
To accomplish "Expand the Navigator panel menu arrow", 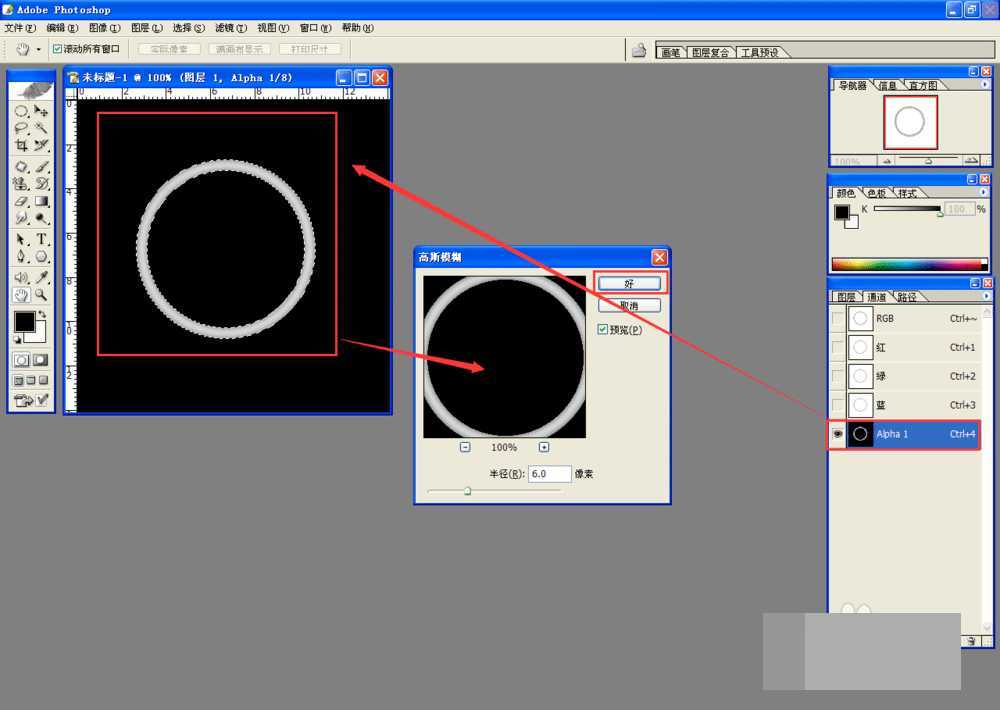I will click(x=984, y=86).
